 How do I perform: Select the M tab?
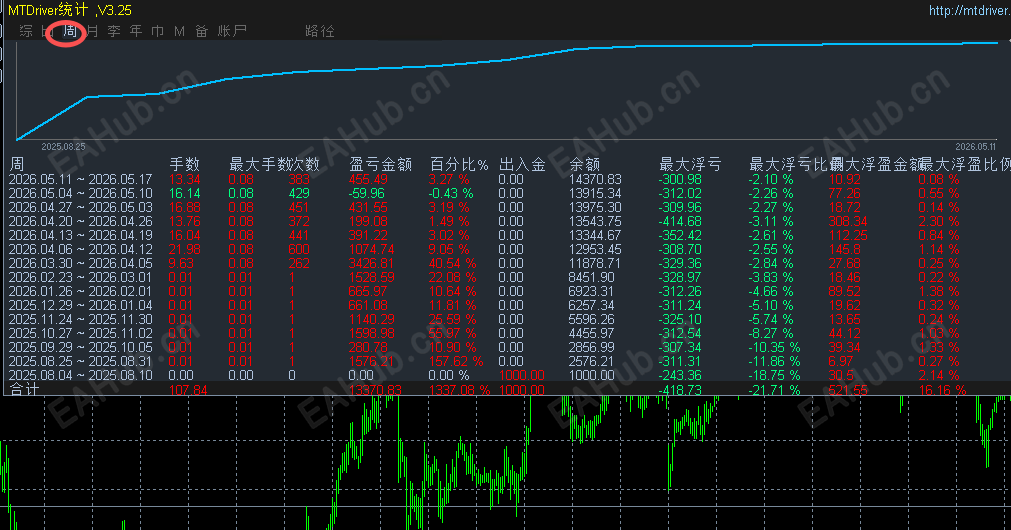[x=179, y=31]
